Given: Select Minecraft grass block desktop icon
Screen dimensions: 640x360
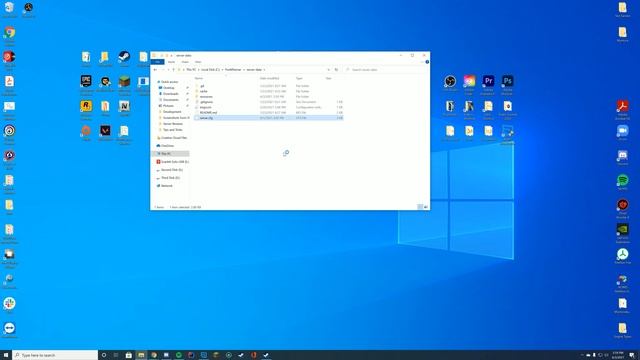Looking at the screenshot, I should tap(124, 85).
